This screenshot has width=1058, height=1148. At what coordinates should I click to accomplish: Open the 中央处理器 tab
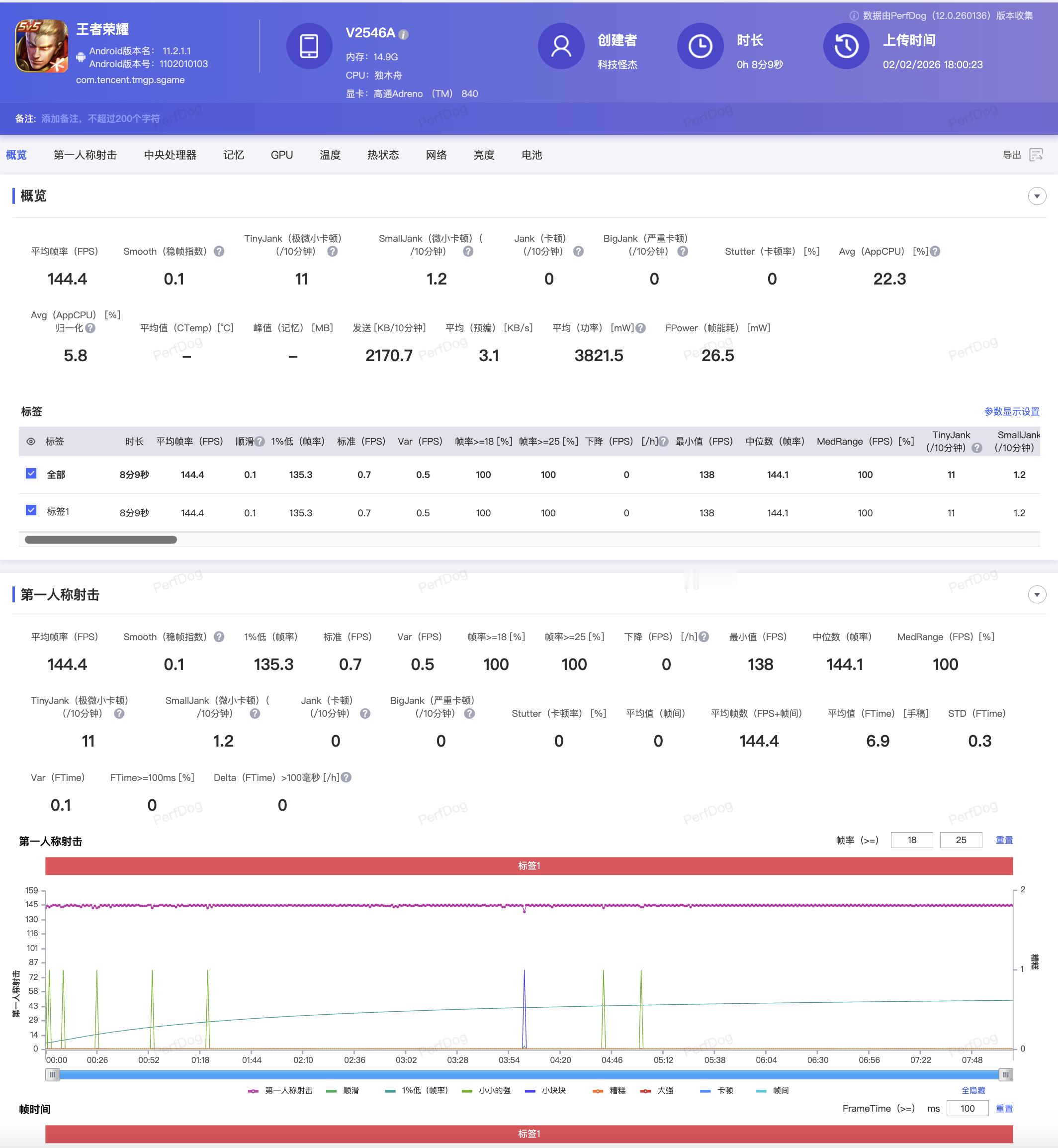coord(170,155)
